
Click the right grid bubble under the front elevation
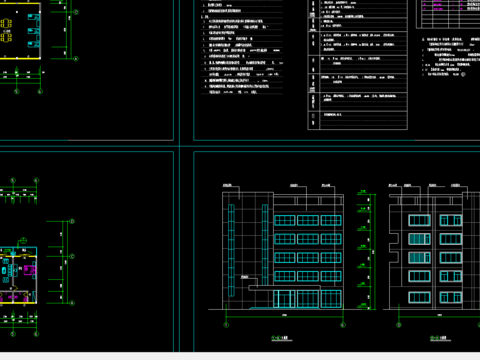pos(343,325)
